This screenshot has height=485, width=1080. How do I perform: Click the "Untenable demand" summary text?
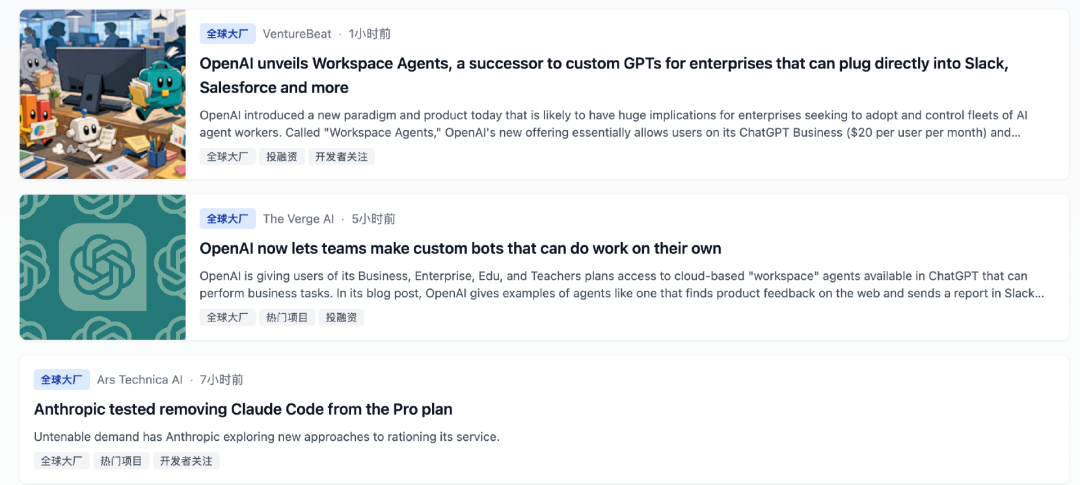[266, 437]
